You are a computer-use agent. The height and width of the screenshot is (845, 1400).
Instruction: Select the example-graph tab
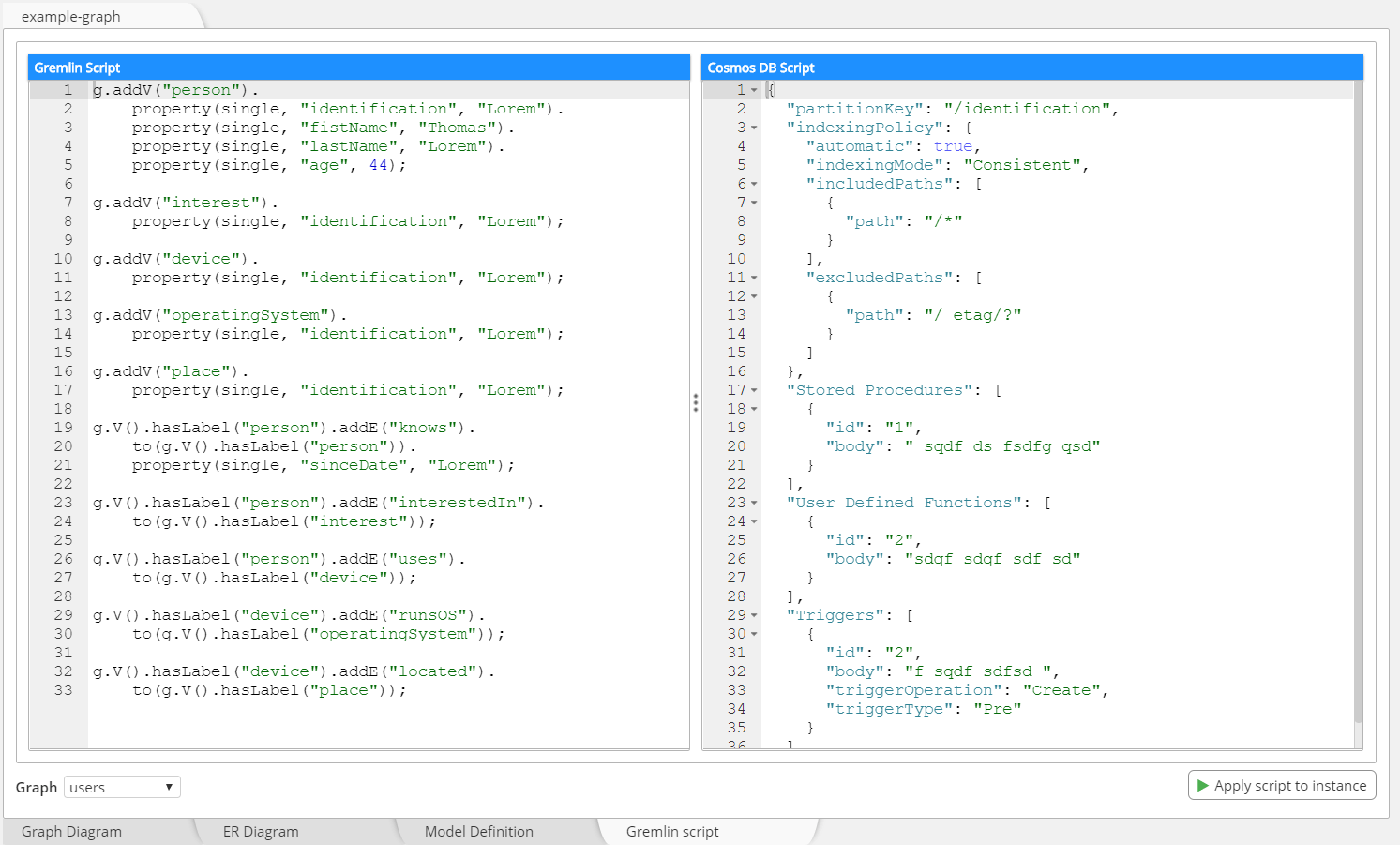(71, 17)
